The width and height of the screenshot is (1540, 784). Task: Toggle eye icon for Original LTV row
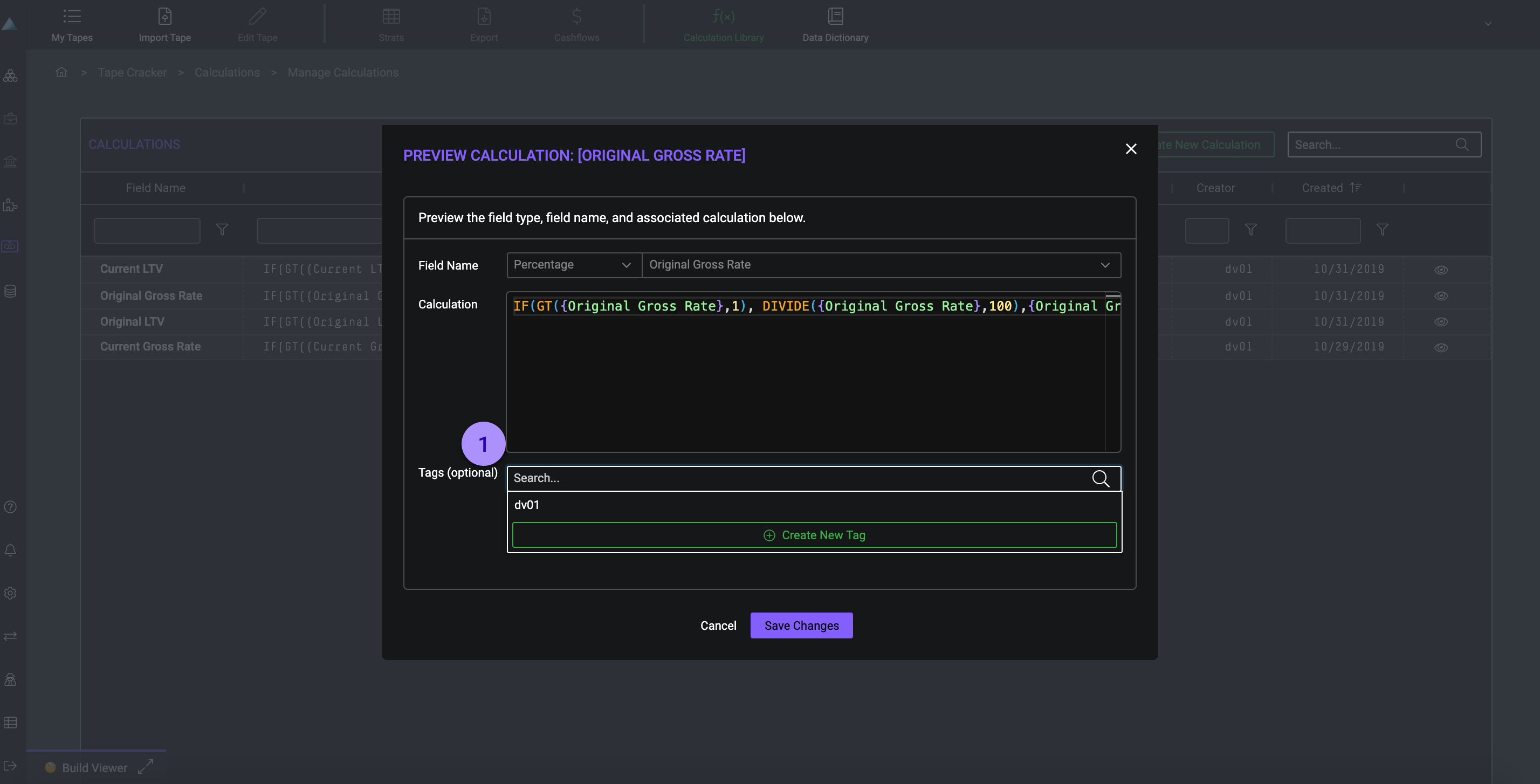point(1441,322)
